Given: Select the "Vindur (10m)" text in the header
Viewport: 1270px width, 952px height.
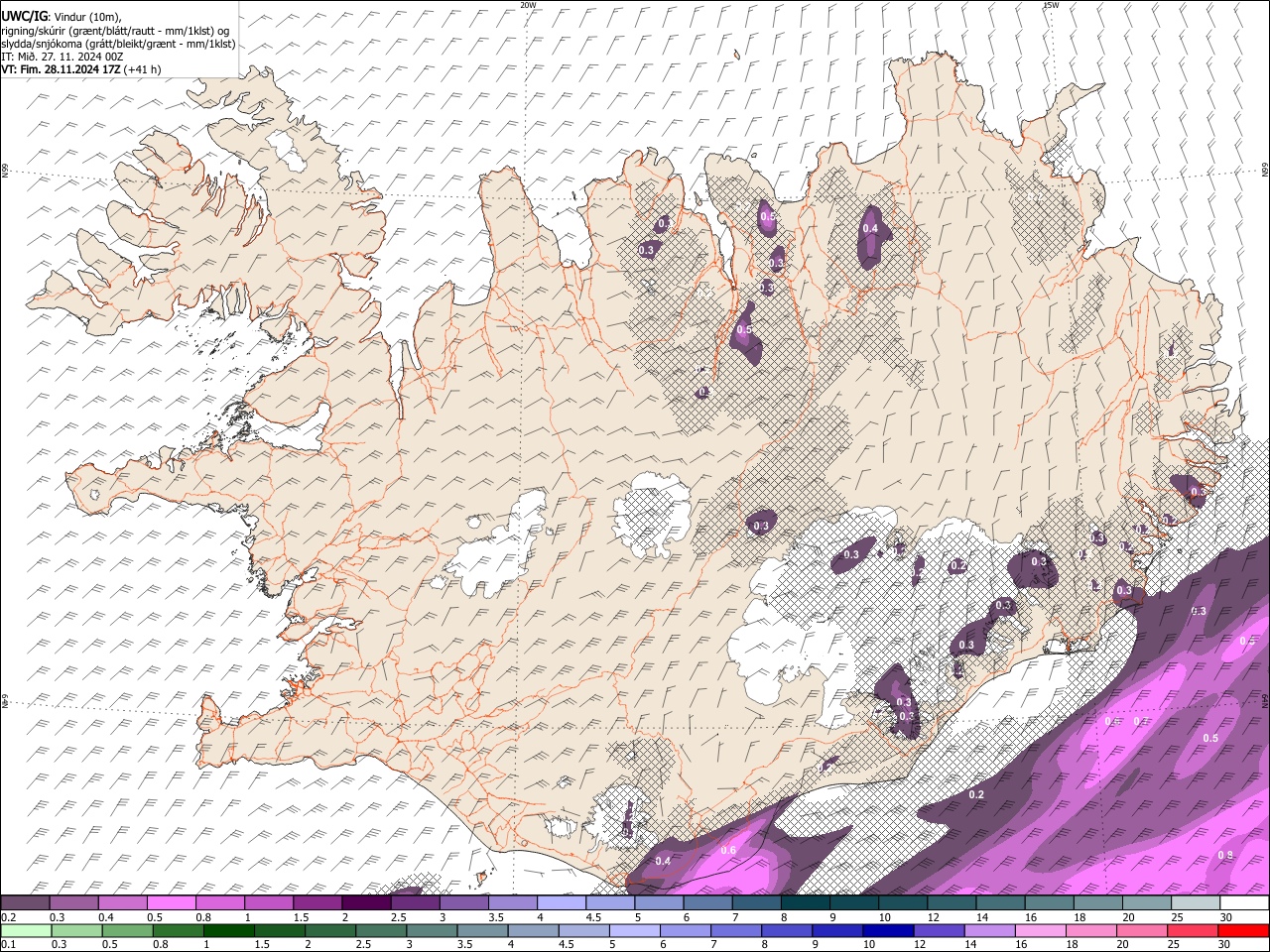Looking at the screenshot, I should pos(87,16).
